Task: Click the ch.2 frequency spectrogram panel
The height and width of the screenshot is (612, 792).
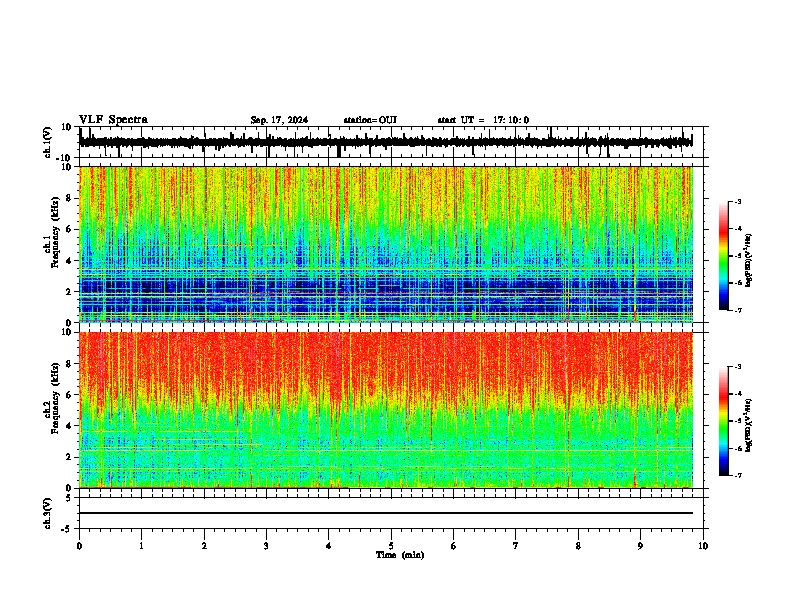Action: (386, 410)
